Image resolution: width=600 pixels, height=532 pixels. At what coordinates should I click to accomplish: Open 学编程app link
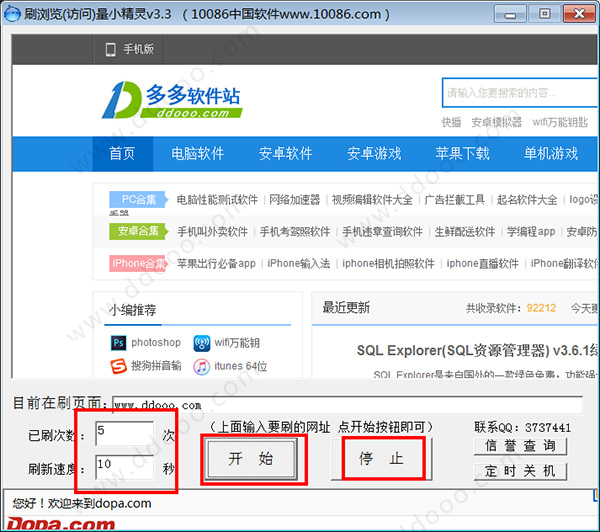click(x=531, y=232)
